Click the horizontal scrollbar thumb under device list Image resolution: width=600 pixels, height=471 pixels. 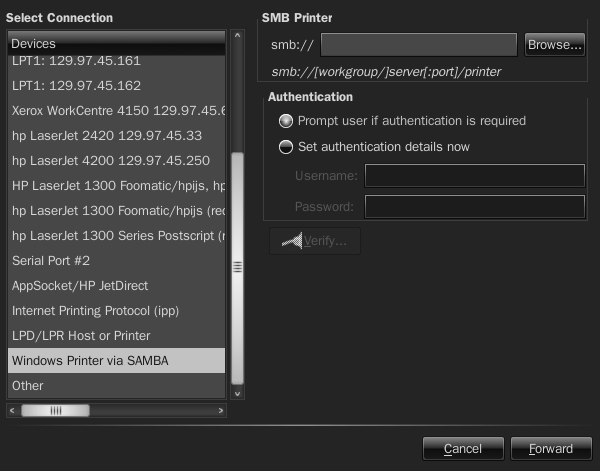(55, 411)
